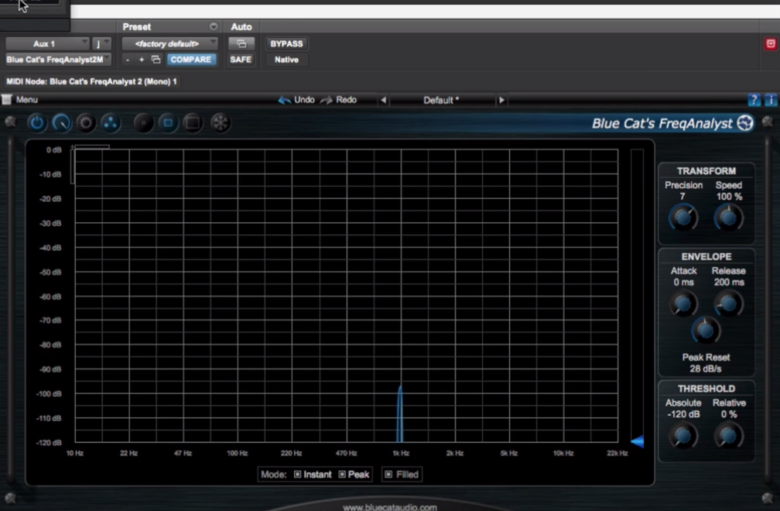Click the large dark square icon
Viewport: 780px width, 511px height.
pyautogui.click(x=193, y=123)
